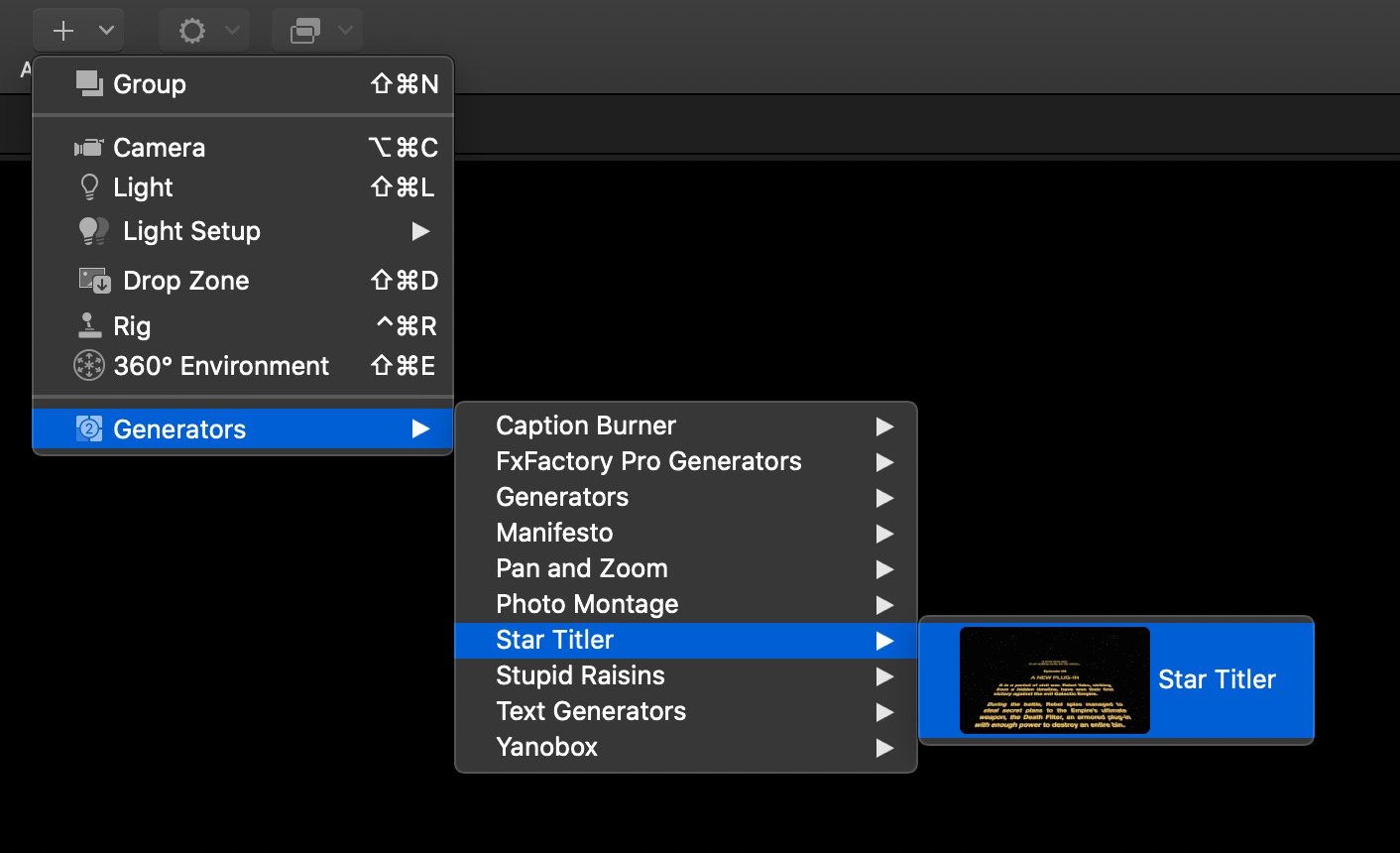
Task: Expand the Light Setup submenu arrow
Action: 420,231
